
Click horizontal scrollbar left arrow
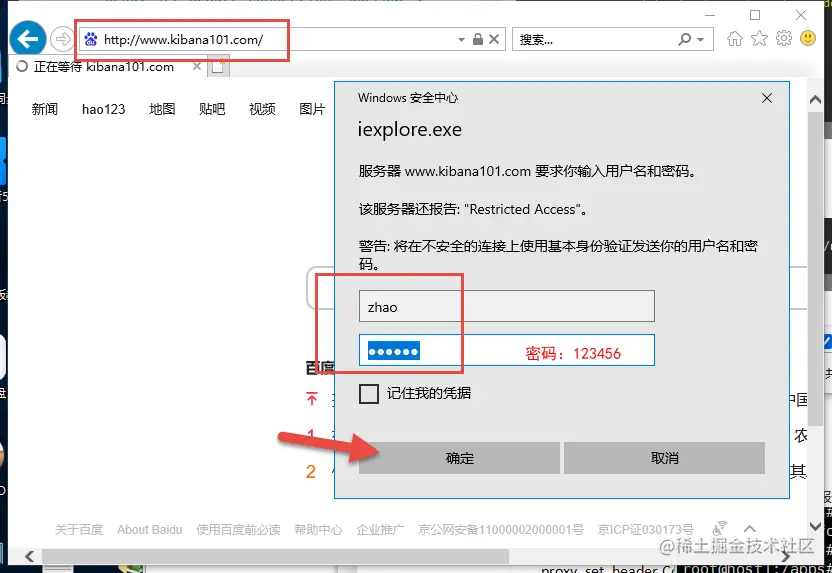[30, 556]
